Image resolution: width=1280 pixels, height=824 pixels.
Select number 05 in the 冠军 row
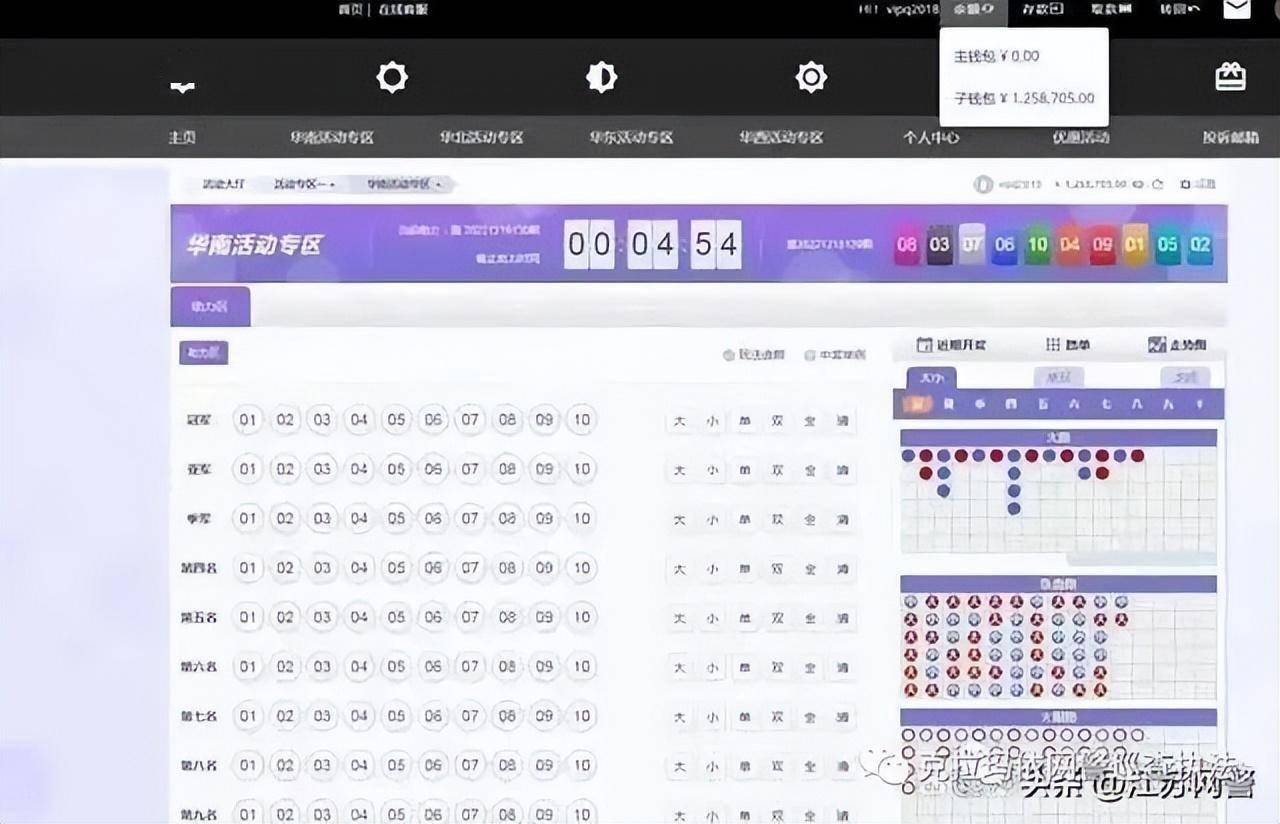coord(396,421)
